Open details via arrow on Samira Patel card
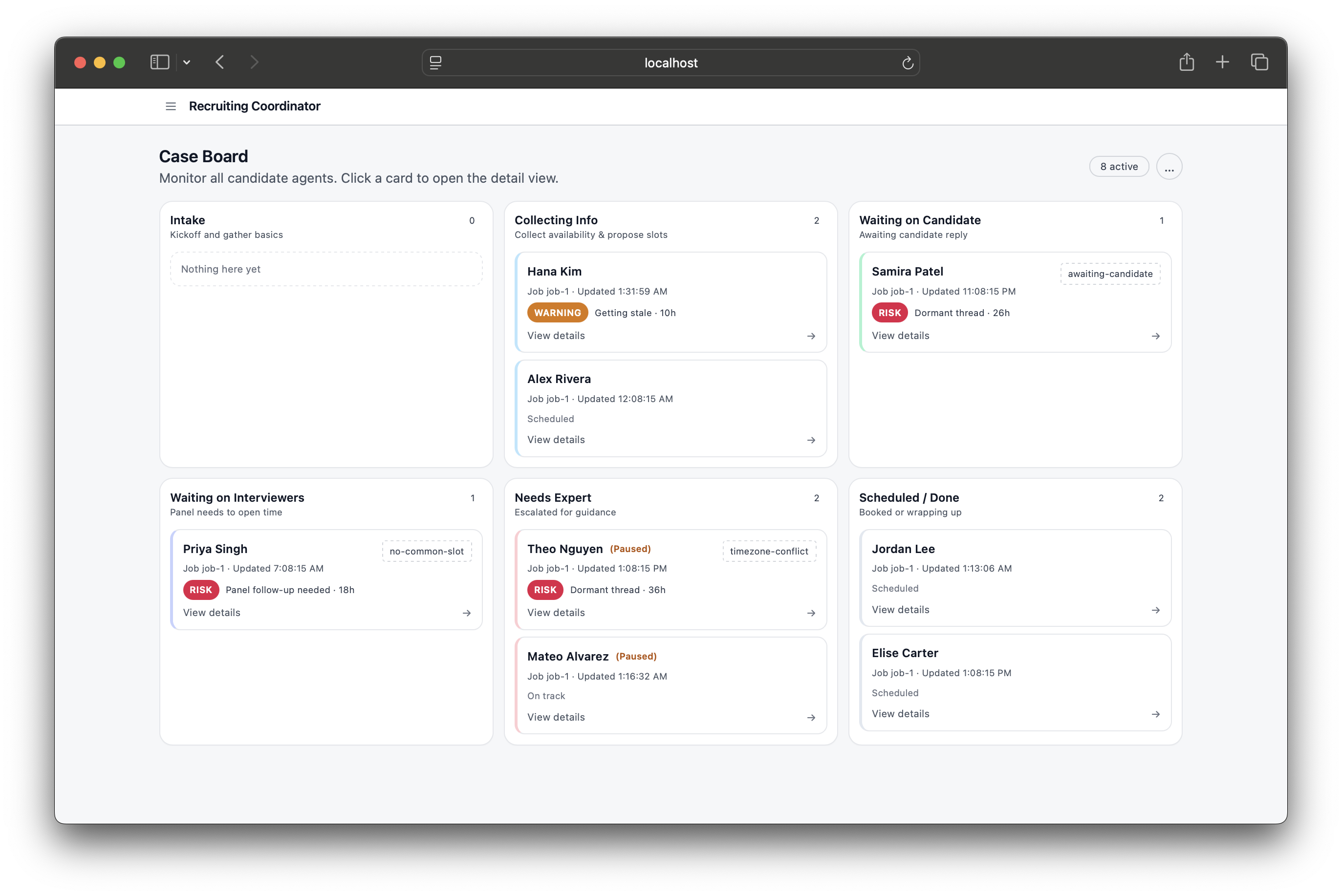The width and height of the screenshot is (1342, 896). (x=1156, y=336)
